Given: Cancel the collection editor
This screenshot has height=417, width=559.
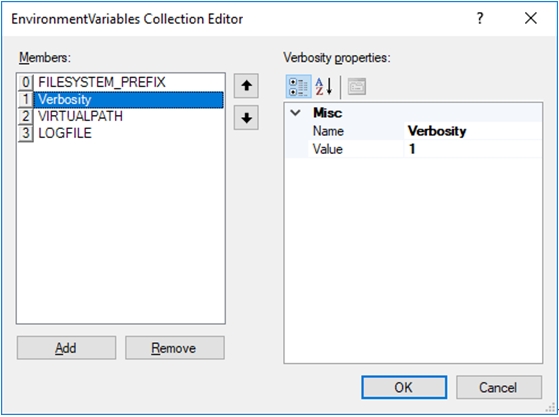Looking at the screenshot, I should [499, 387].
